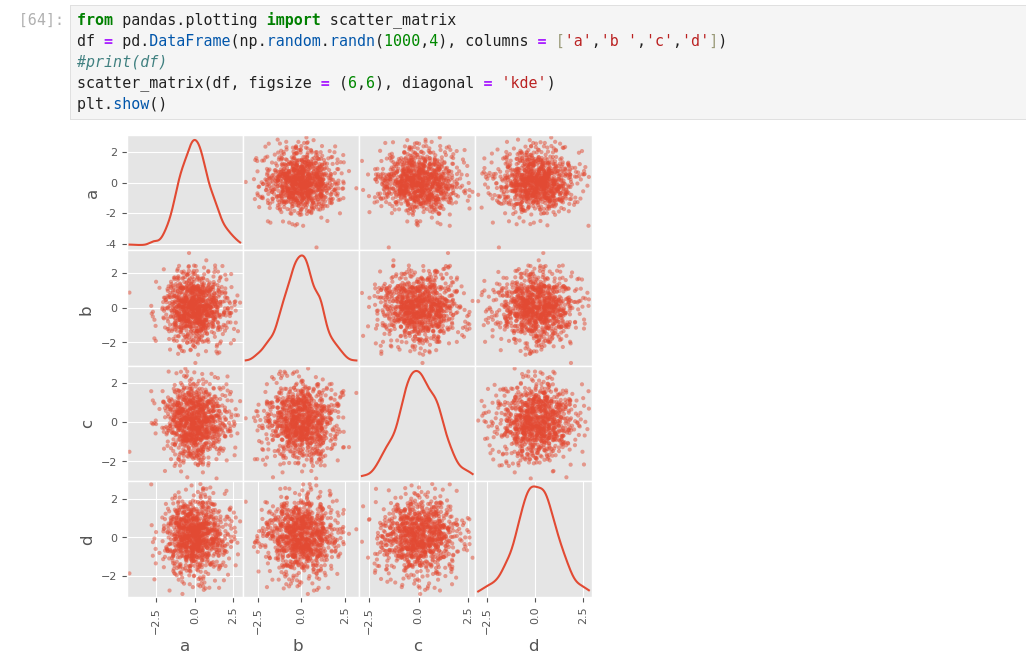Click the commented-out #print(df) line

click(x=121, y=62)
